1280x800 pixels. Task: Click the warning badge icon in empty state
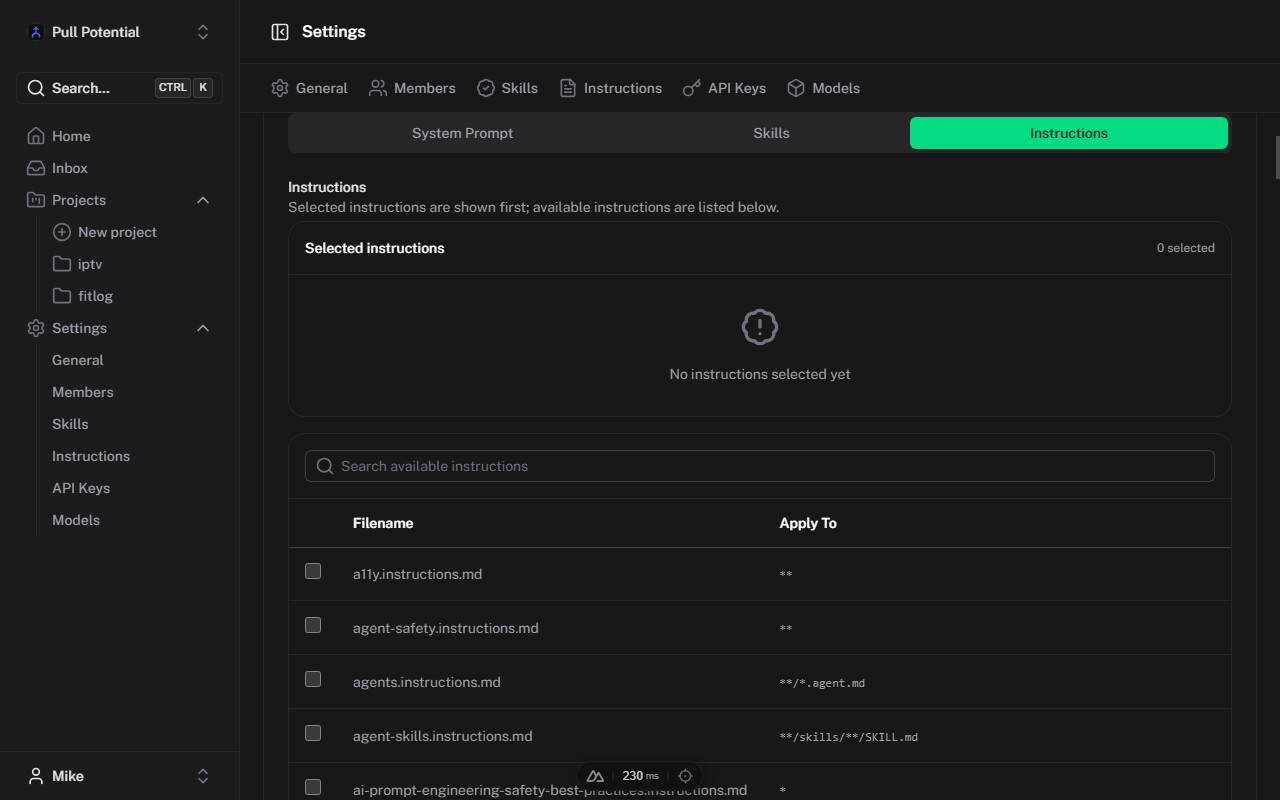tap(760, 327)
